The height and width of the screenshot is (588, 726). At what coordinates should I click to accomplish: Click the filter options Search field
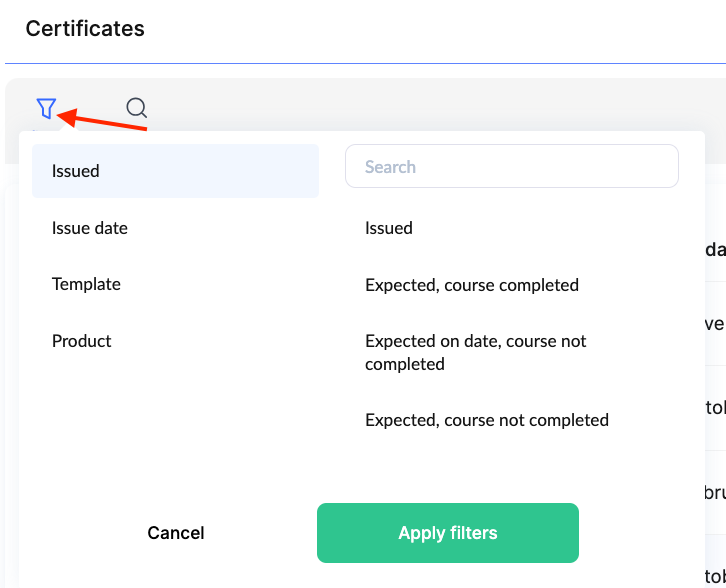511,167
